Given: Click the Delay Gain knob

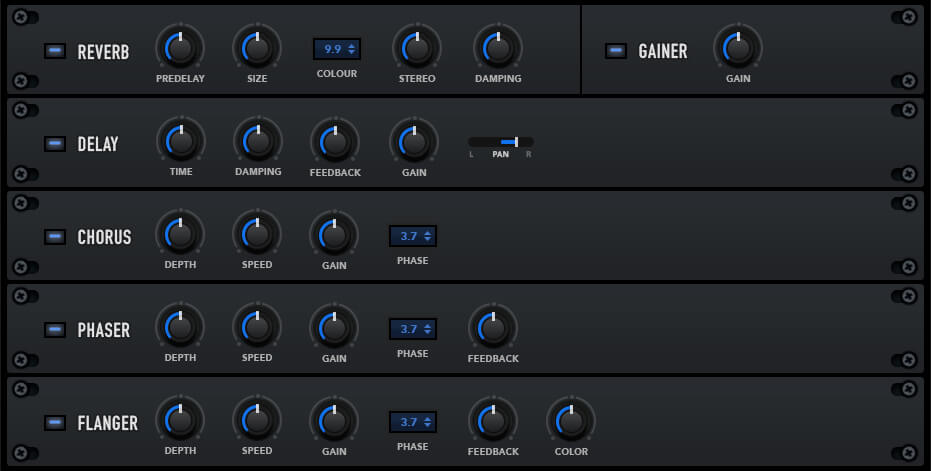Looking at the screenshot, I should click(x=414, y=142).
